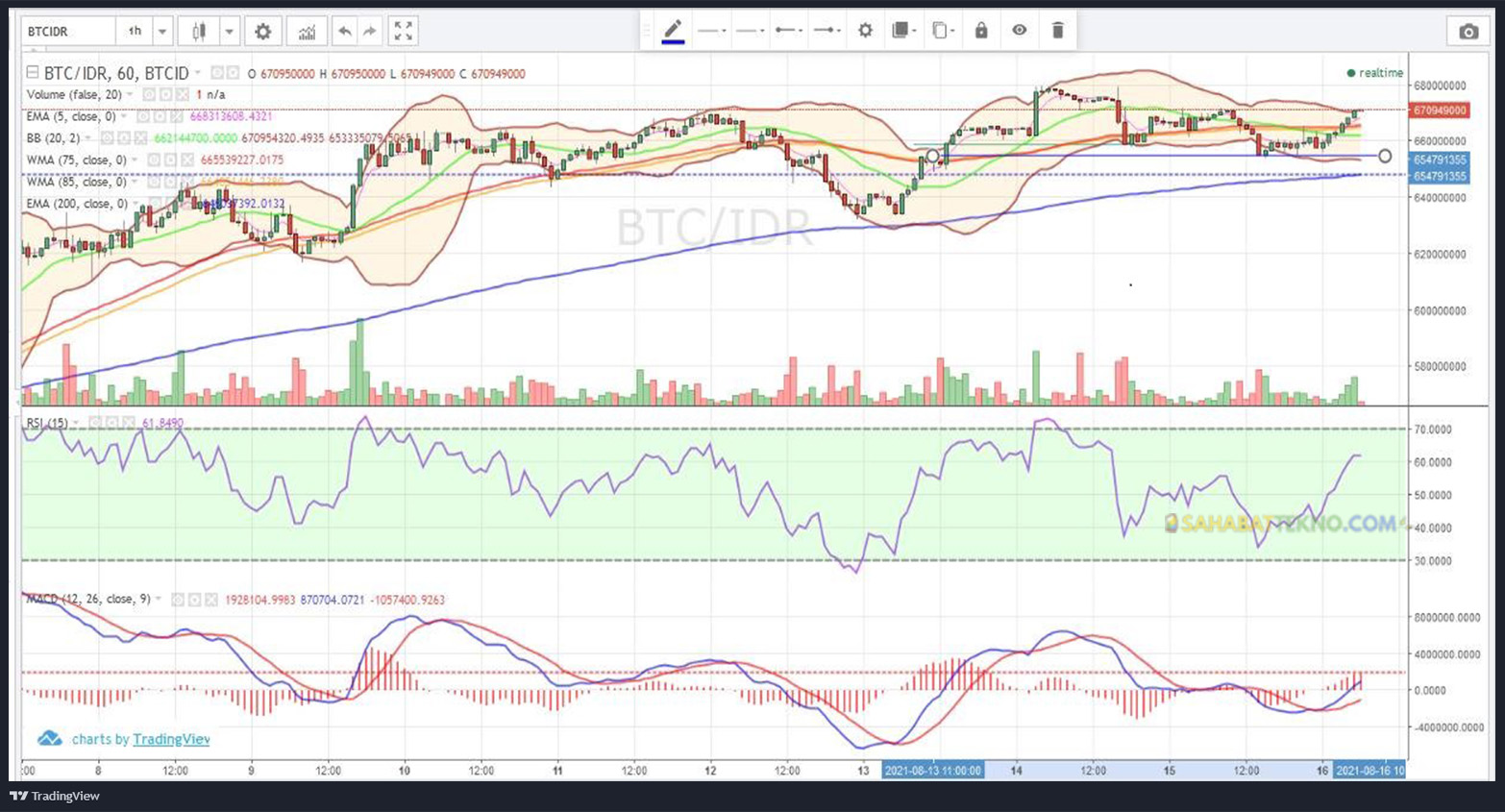Open the left line-end style dropdown

[x=788, y=31]
